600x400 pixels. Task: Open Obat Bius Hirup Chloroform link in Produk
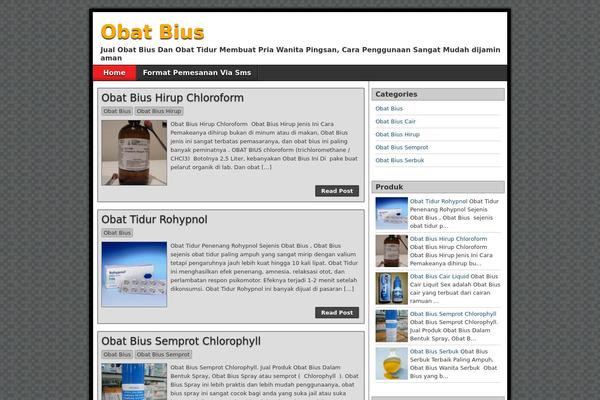pyautogui.click(x=448, y=239)
